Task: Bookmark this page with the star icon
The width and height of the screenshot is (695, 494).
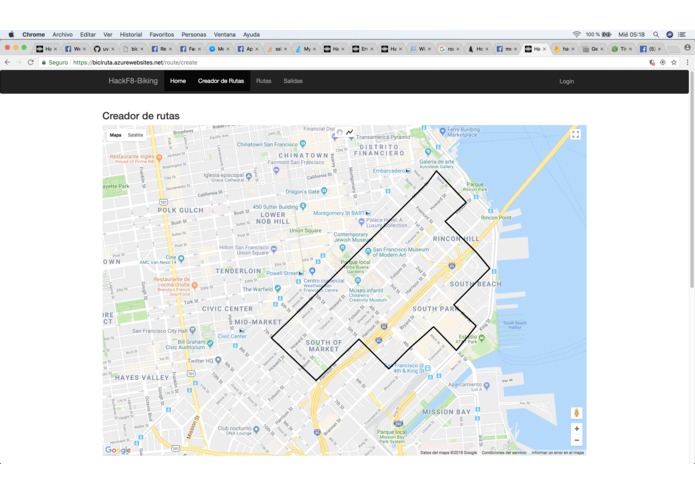Action: (674, 62)
